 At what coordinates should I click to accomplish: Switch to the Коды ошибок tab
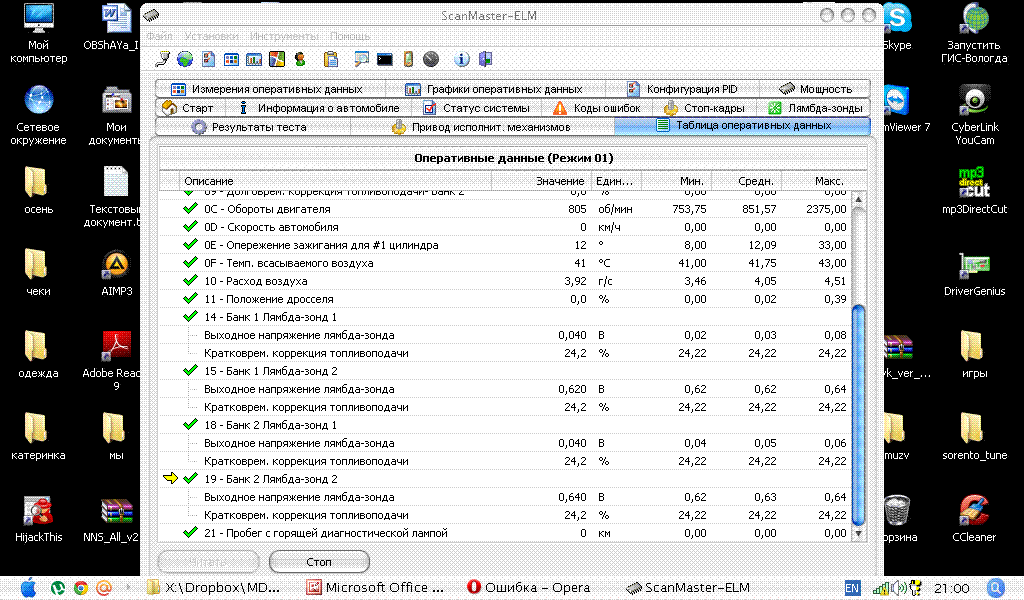pyautogui.click(x=597, y=108)
